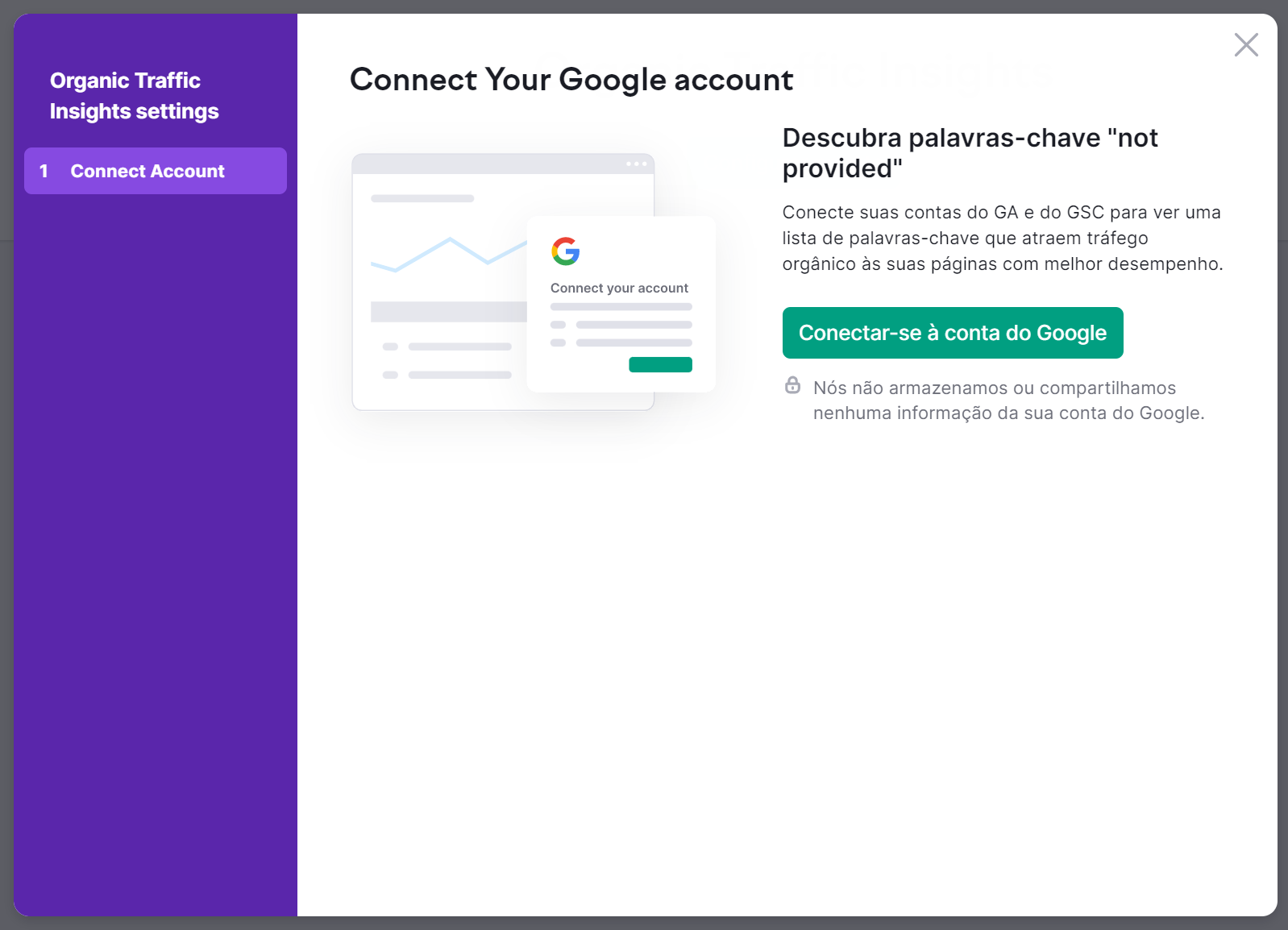Screen dimensions: 1288x930
Task: Click the Organic Traffic Insights settings heading
Action: (134, 95)
